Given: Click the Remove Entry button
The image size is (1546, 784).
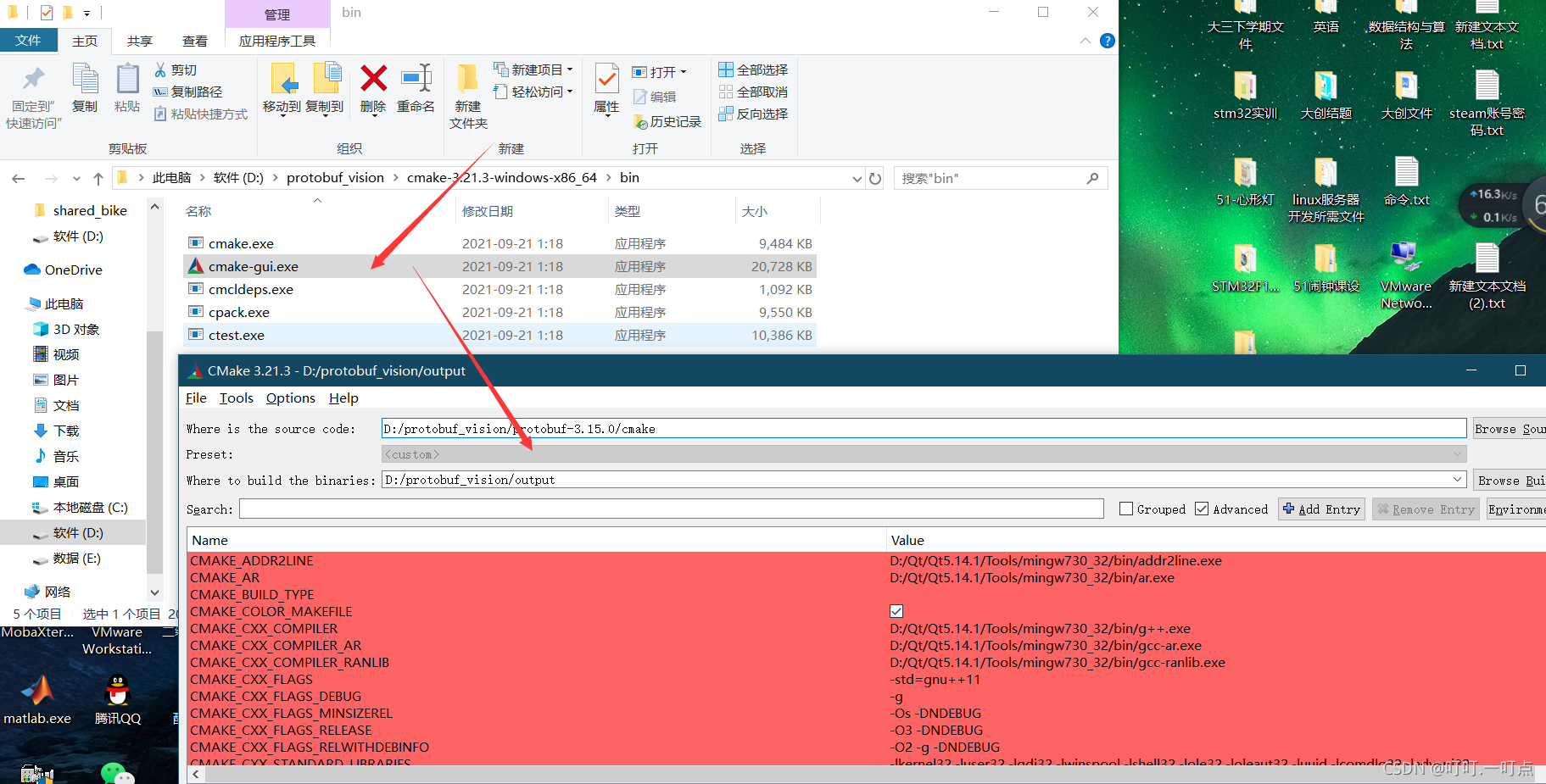Looking at the screenshot, I should [x=1426, y=509].
